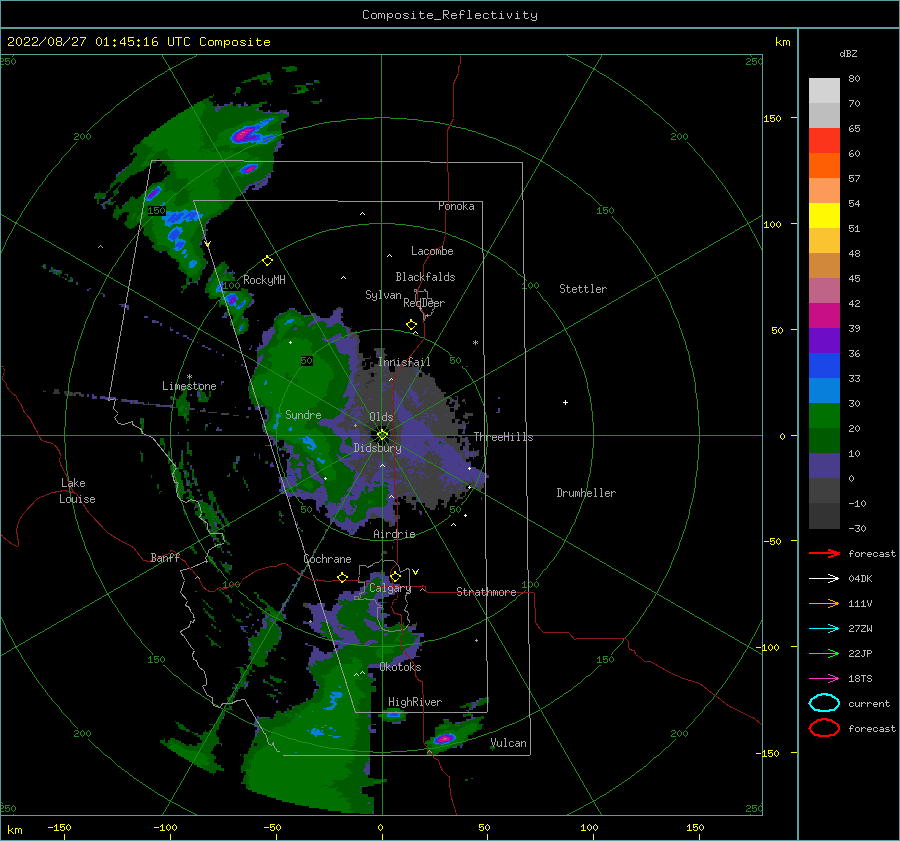Click the bottom-left km axis label
This screenshot has height=841, width=900.
[14, 830]
